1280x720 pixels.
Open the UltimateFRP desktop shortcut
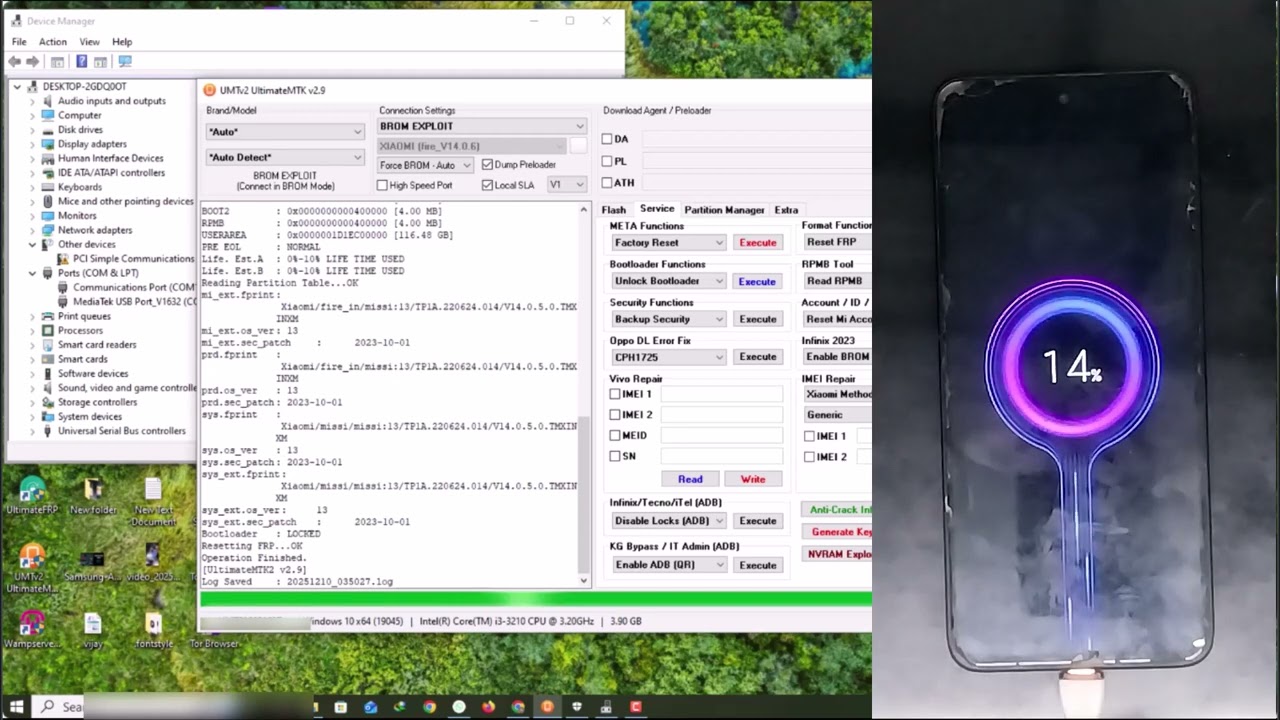(x=31, y=496)
